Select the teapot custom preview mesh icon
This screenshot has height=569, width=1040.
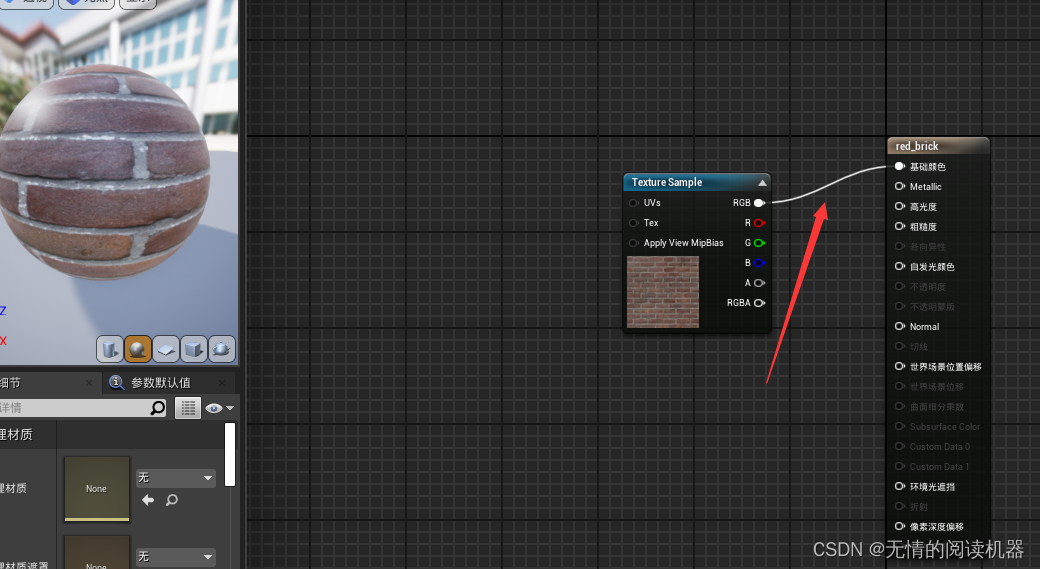point(222,349)
